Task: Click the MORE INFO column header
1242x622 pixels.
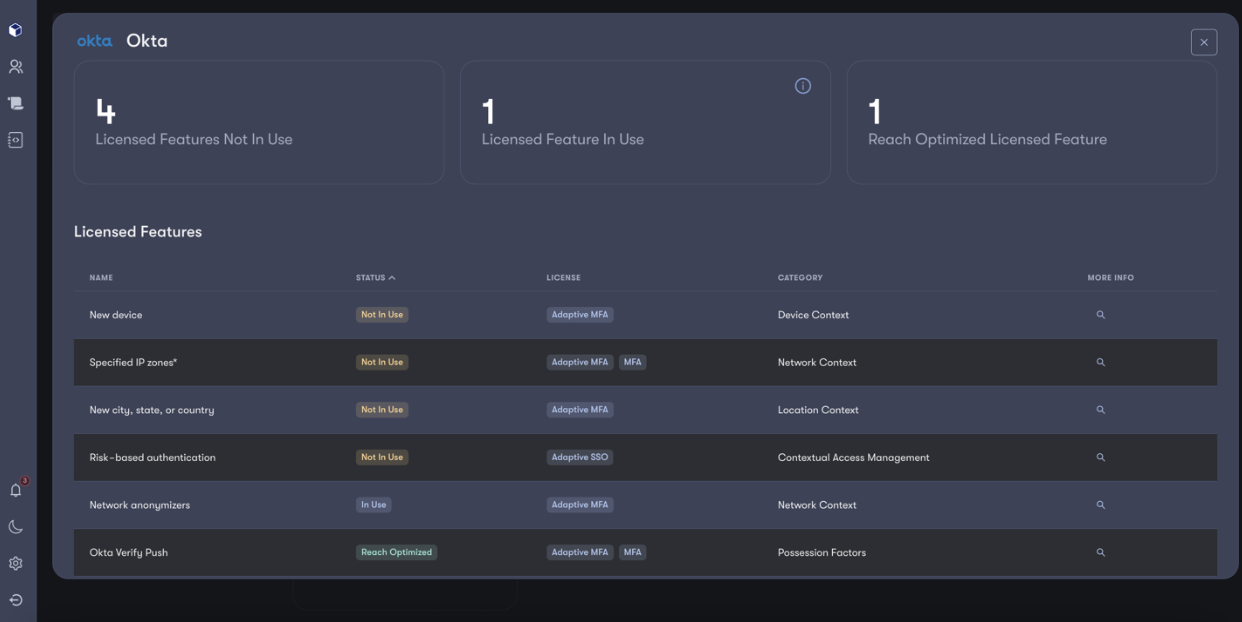Action: click(x=1110, y=278)
